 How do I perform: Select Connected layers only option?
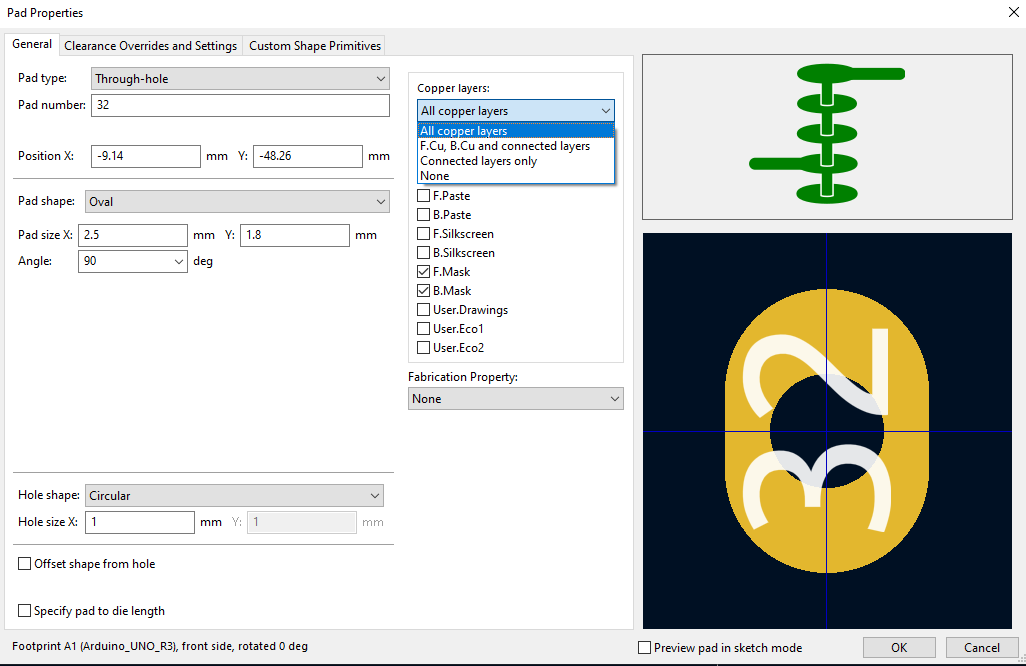tap(516, 161)
